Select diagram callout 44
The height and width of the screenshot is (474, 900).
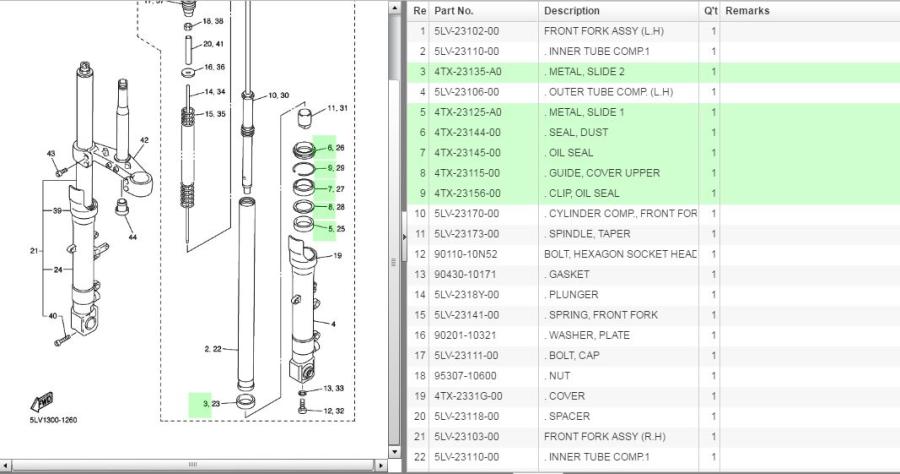point(133,237)
